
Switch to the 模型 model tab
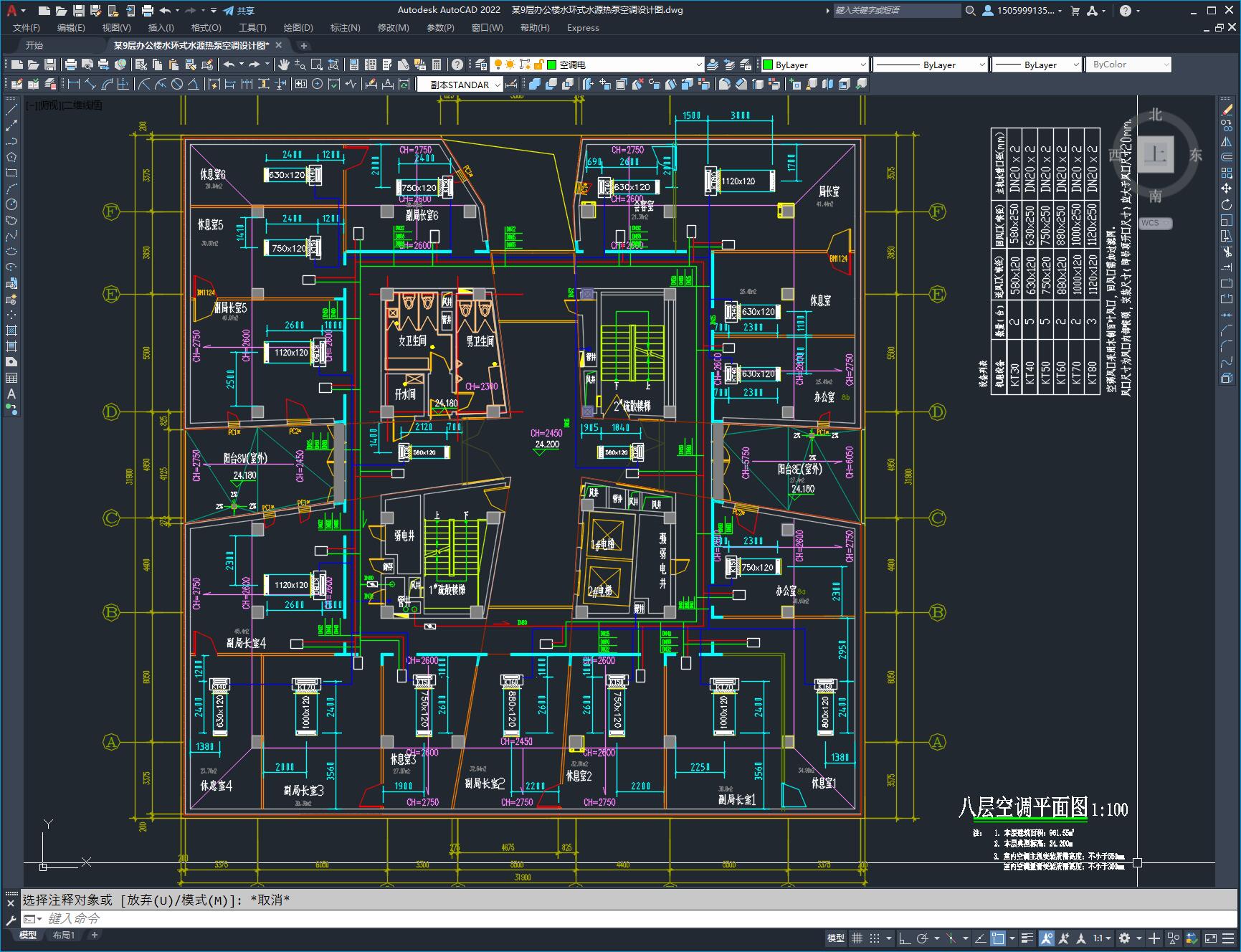tap(28, 935)
